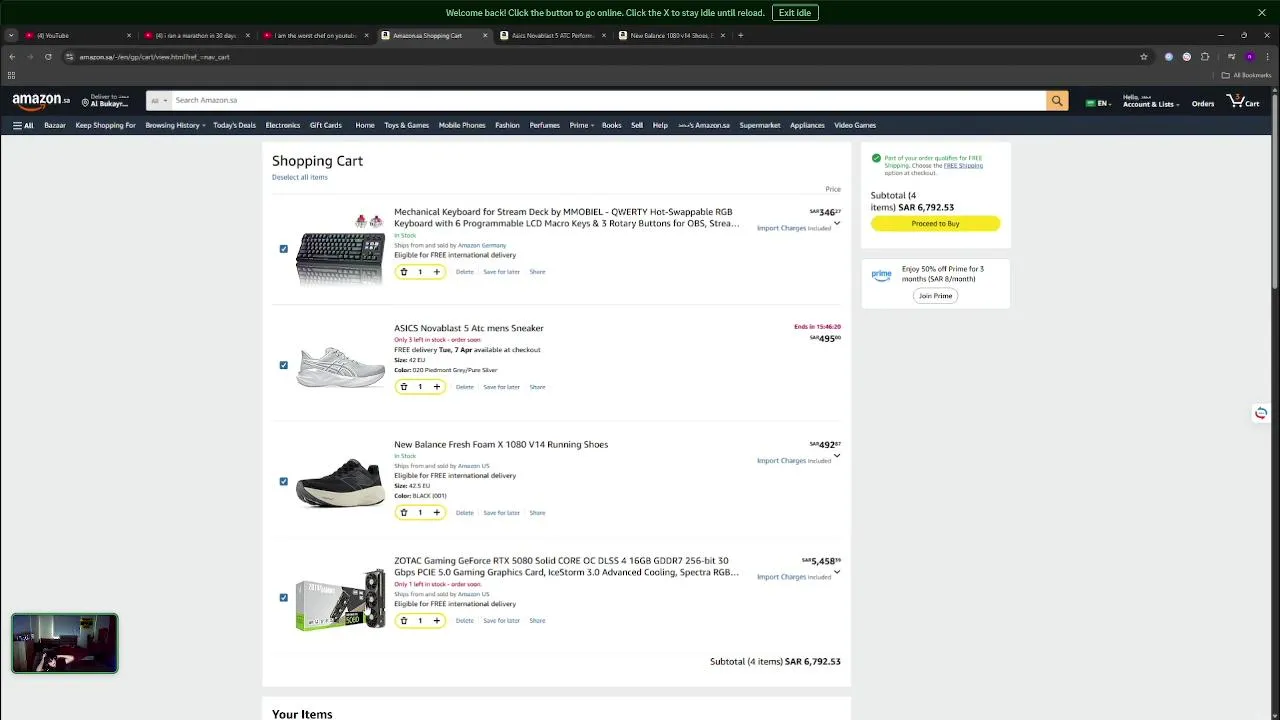Open ZOTAC RTX 5080 product thumbnail
This screenshot has height=720, width=1280.
click(x=340, y=598)
